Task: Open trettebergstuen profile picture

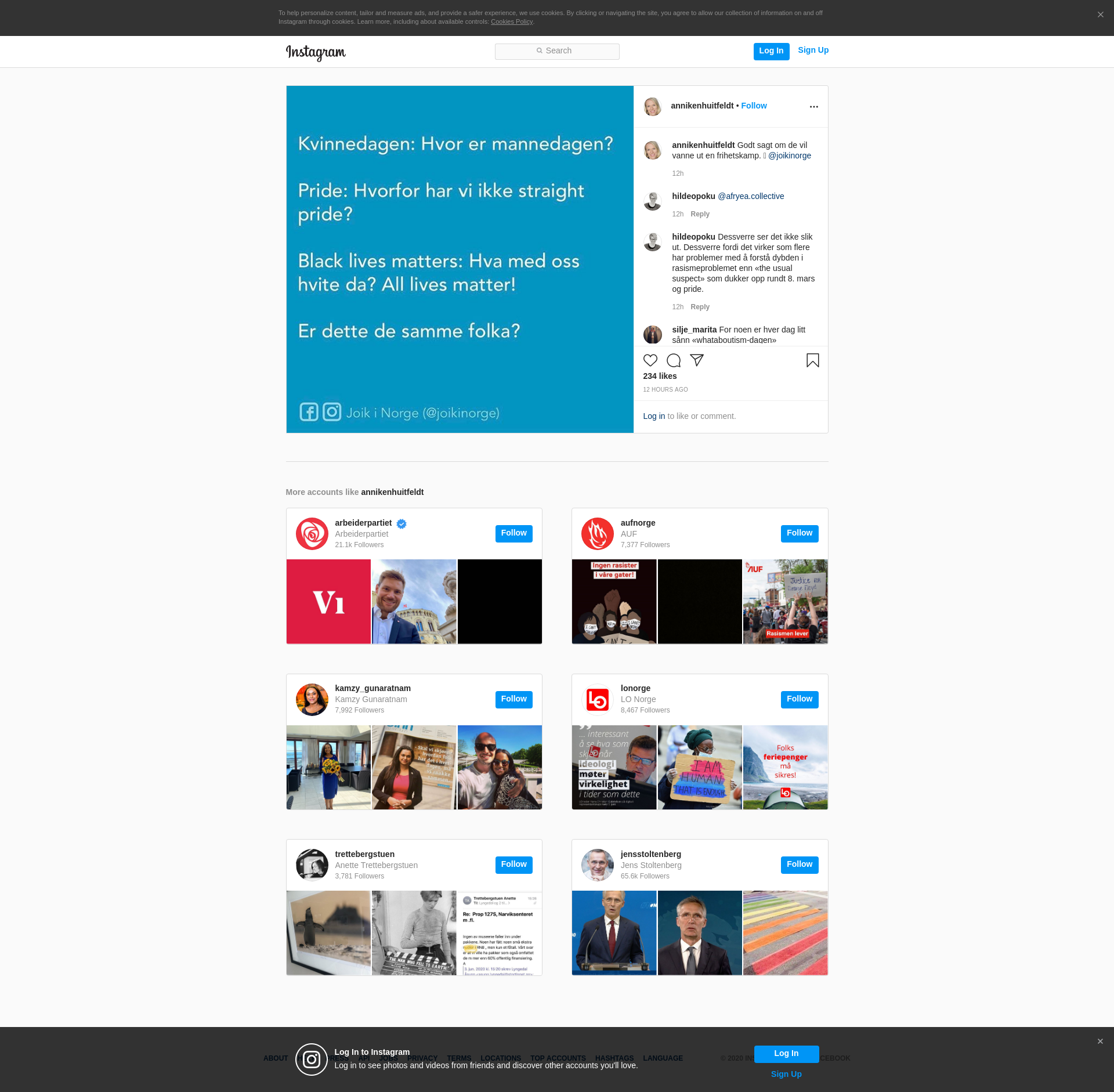Action: pyautogui.click(x=312, y=865)
